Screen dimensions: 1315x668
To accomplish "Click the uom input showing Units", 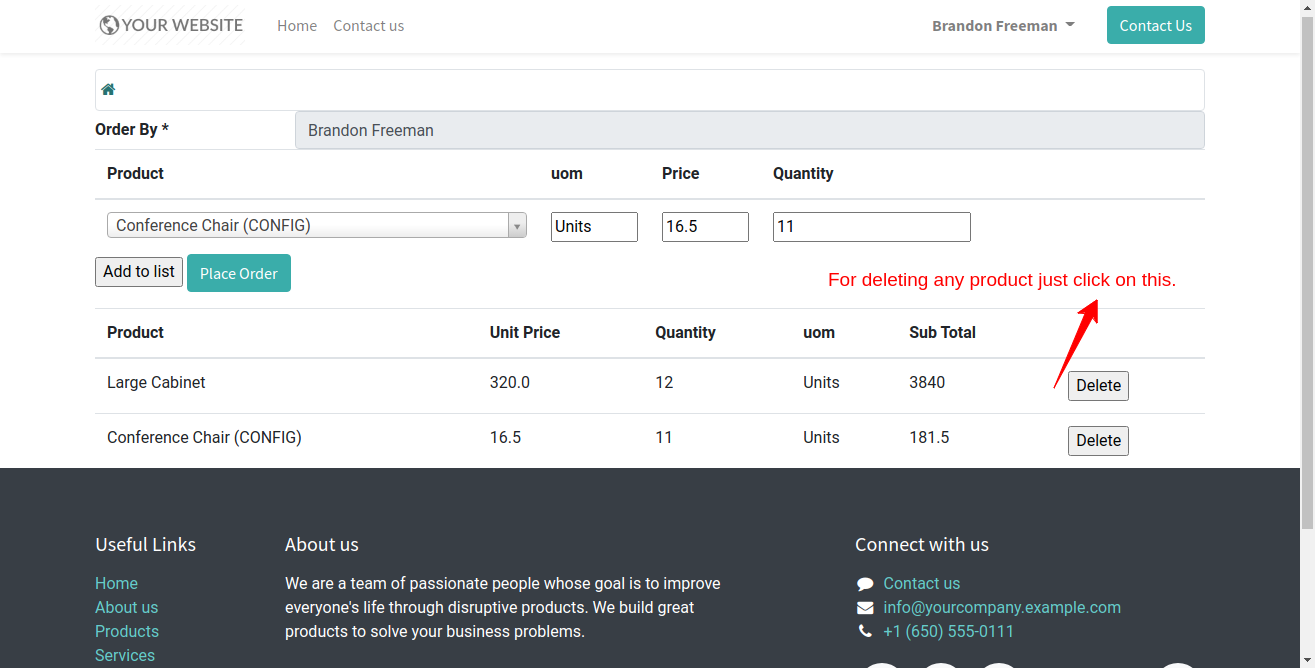I will point(594,227).
